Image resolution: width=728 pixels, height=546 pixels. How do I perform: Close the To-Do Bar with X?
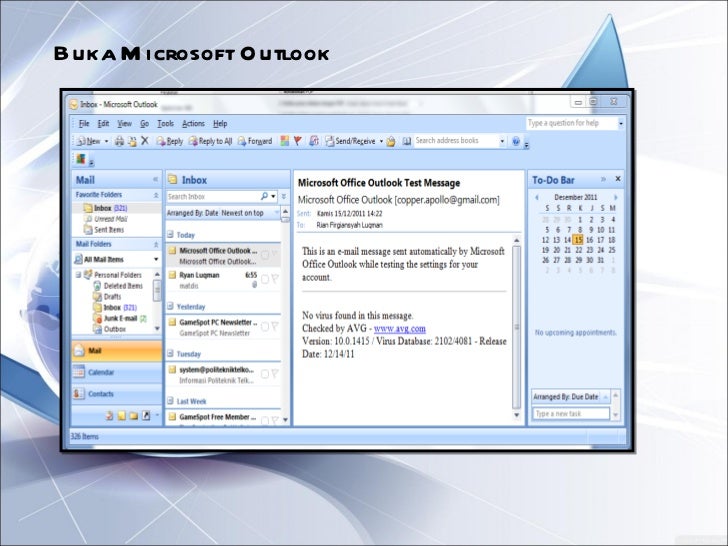[x=618, y=179]
